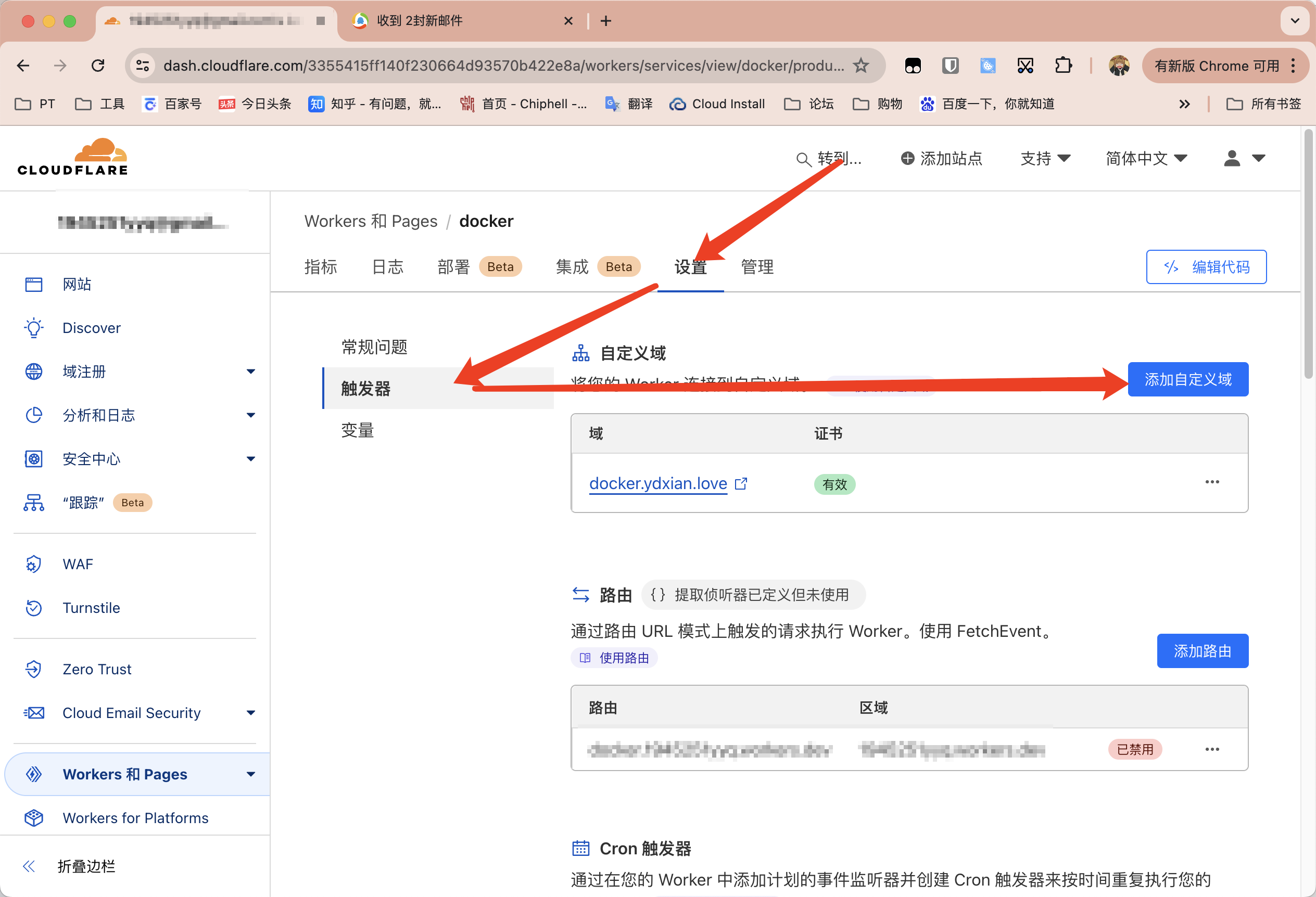Screen dimensions: 1316x897
Task: Open the user account menu
Action: 1245,159
